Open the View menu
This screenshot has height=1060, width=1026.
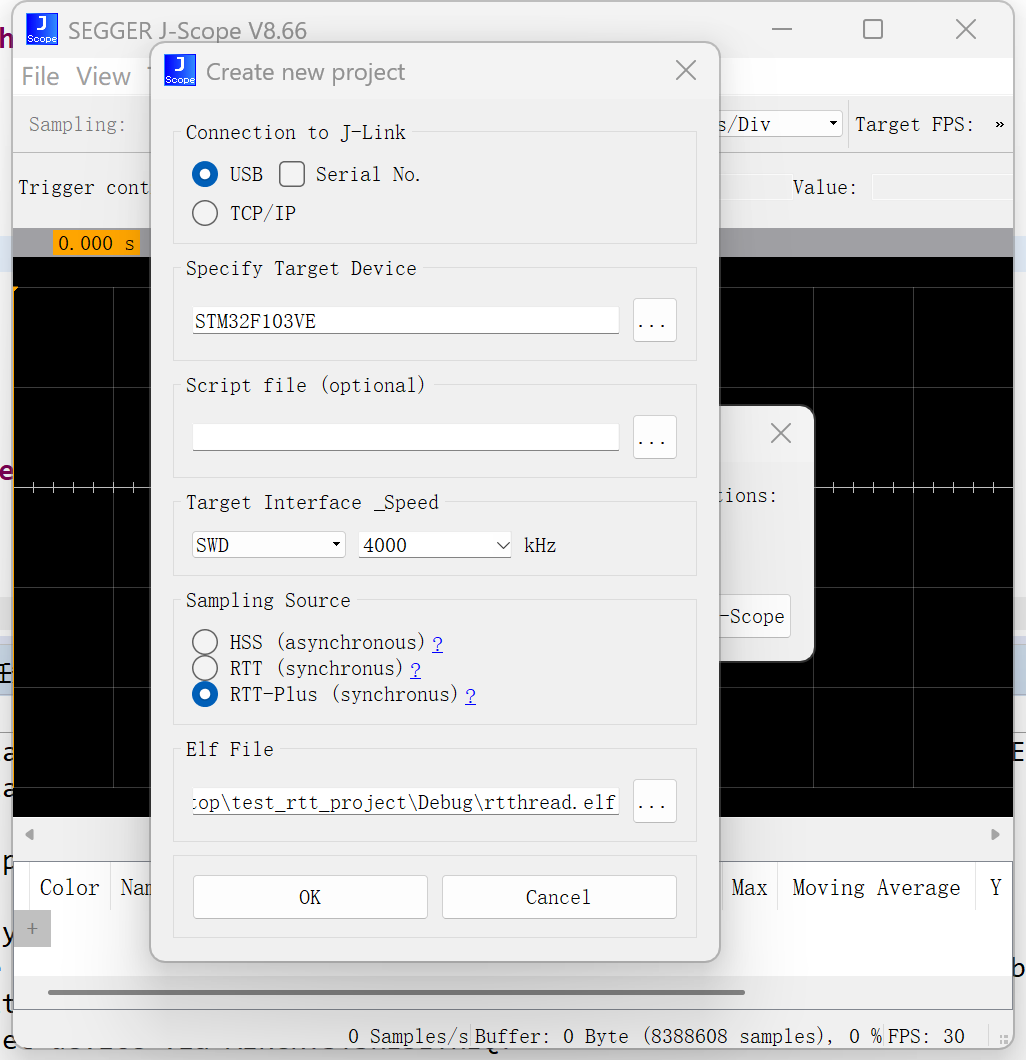coord(103,76)
